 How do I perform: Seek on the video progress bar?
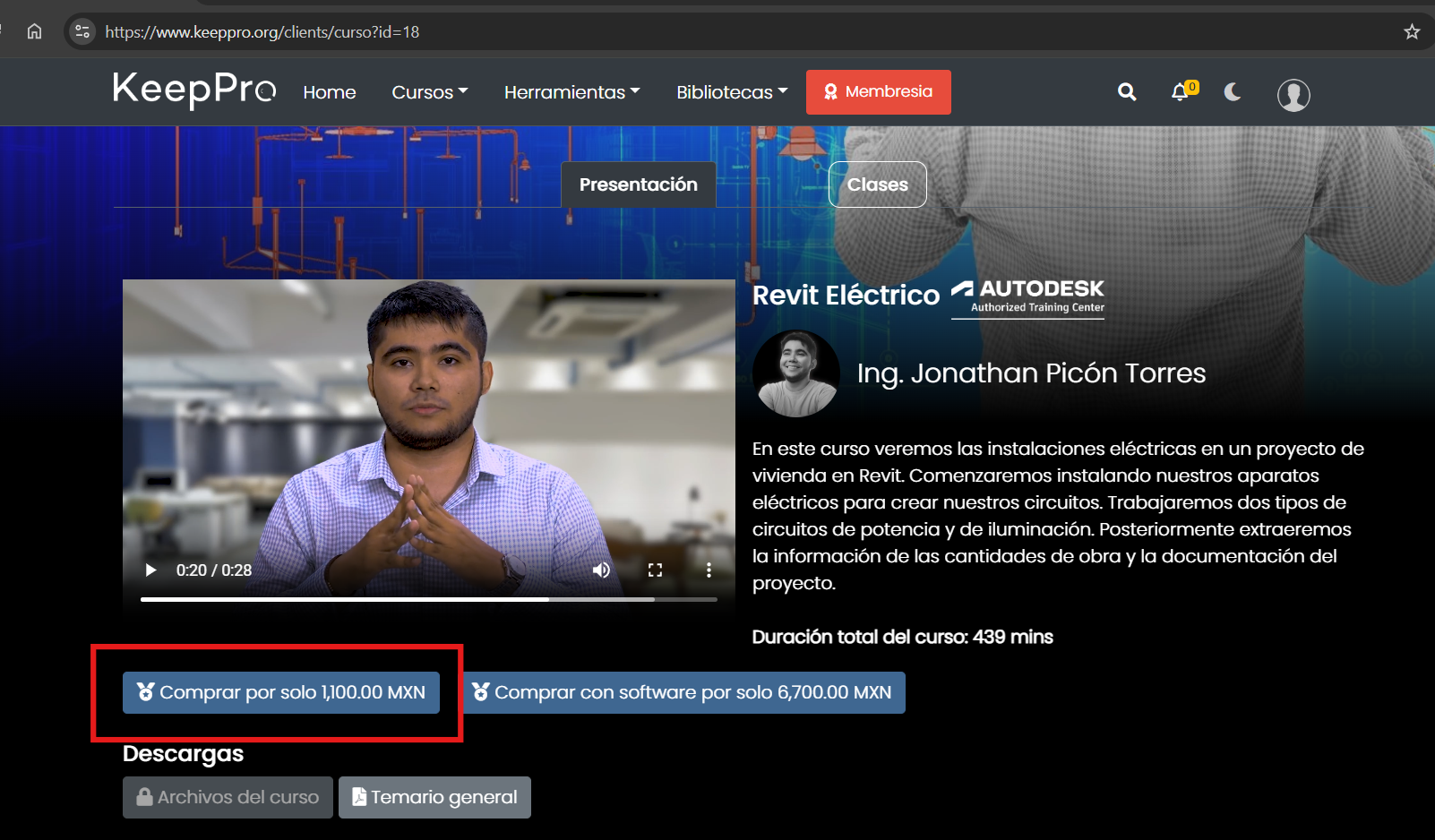[x=429, y=599]
